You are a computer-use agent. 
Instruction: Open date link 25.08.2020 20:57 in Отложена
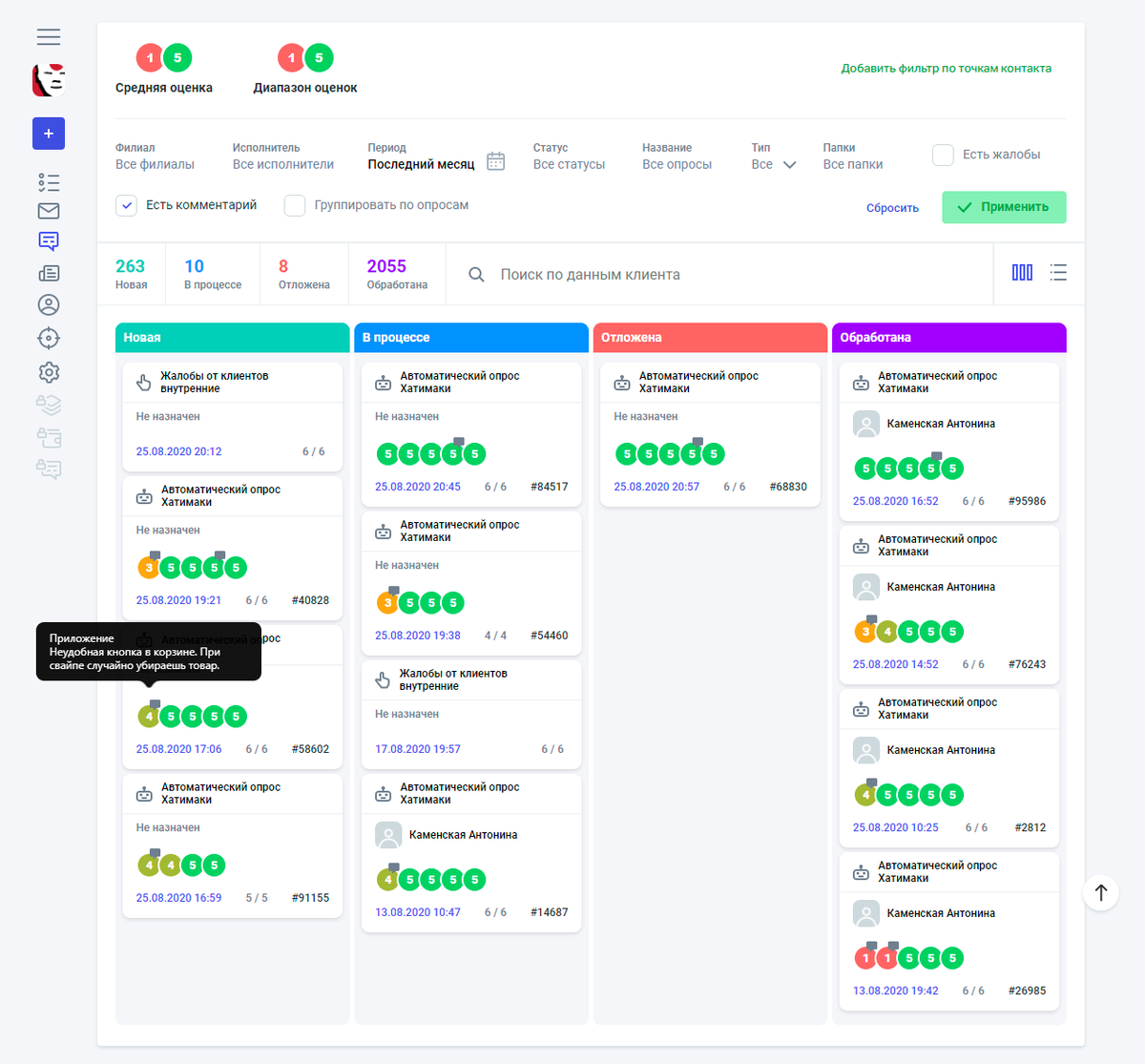[x=656, y=487]
